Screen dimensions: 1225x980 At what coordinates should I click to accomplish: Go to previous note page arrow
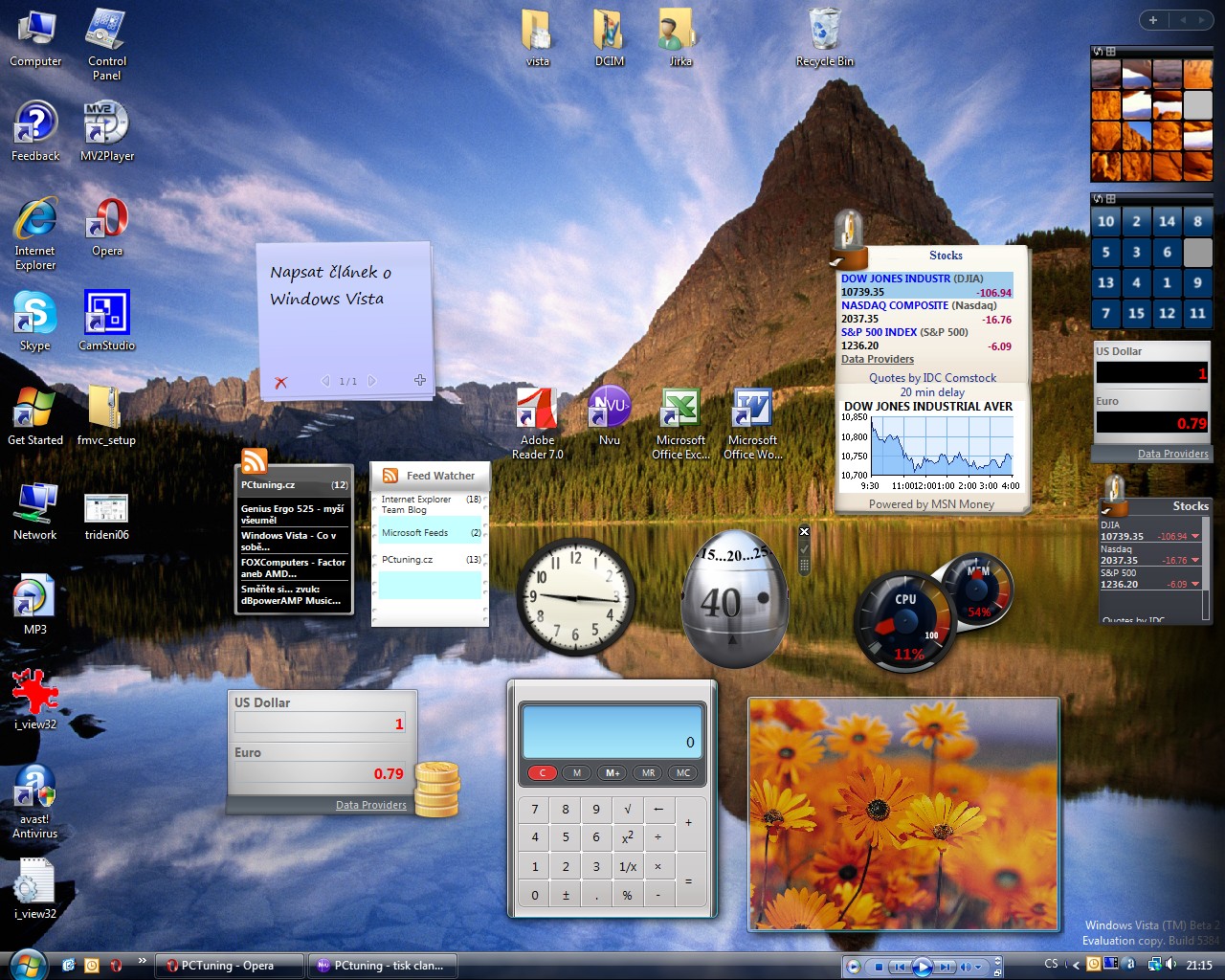tap(325, 381)
